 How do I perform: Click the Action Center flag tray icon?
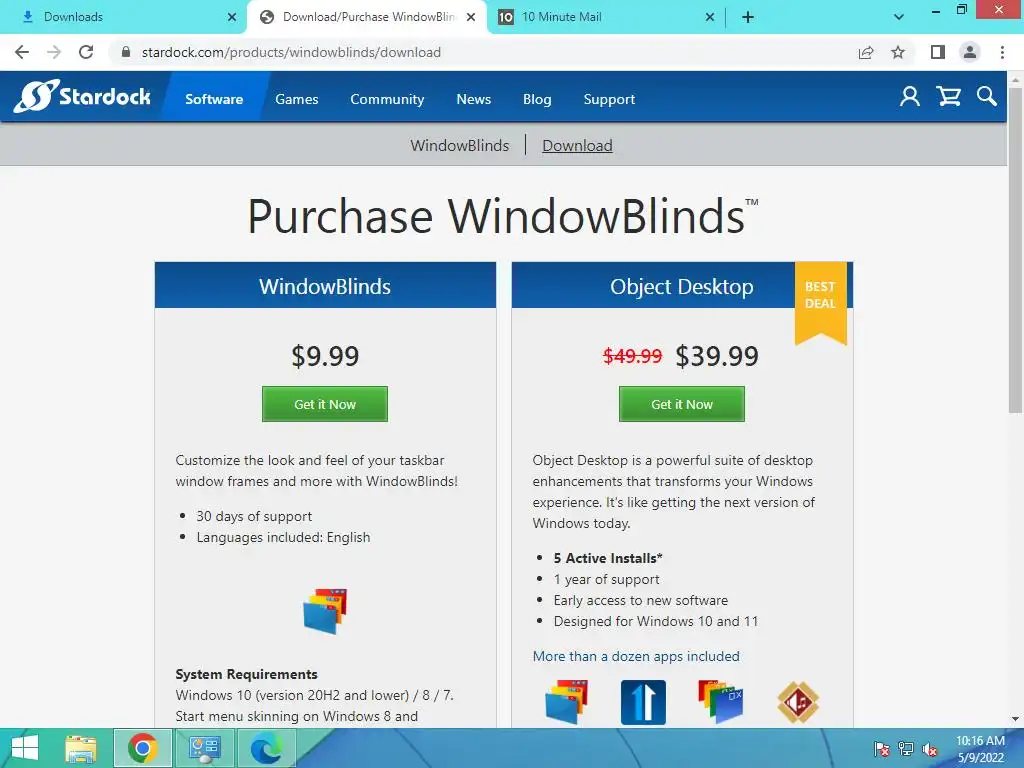(881, 749)
